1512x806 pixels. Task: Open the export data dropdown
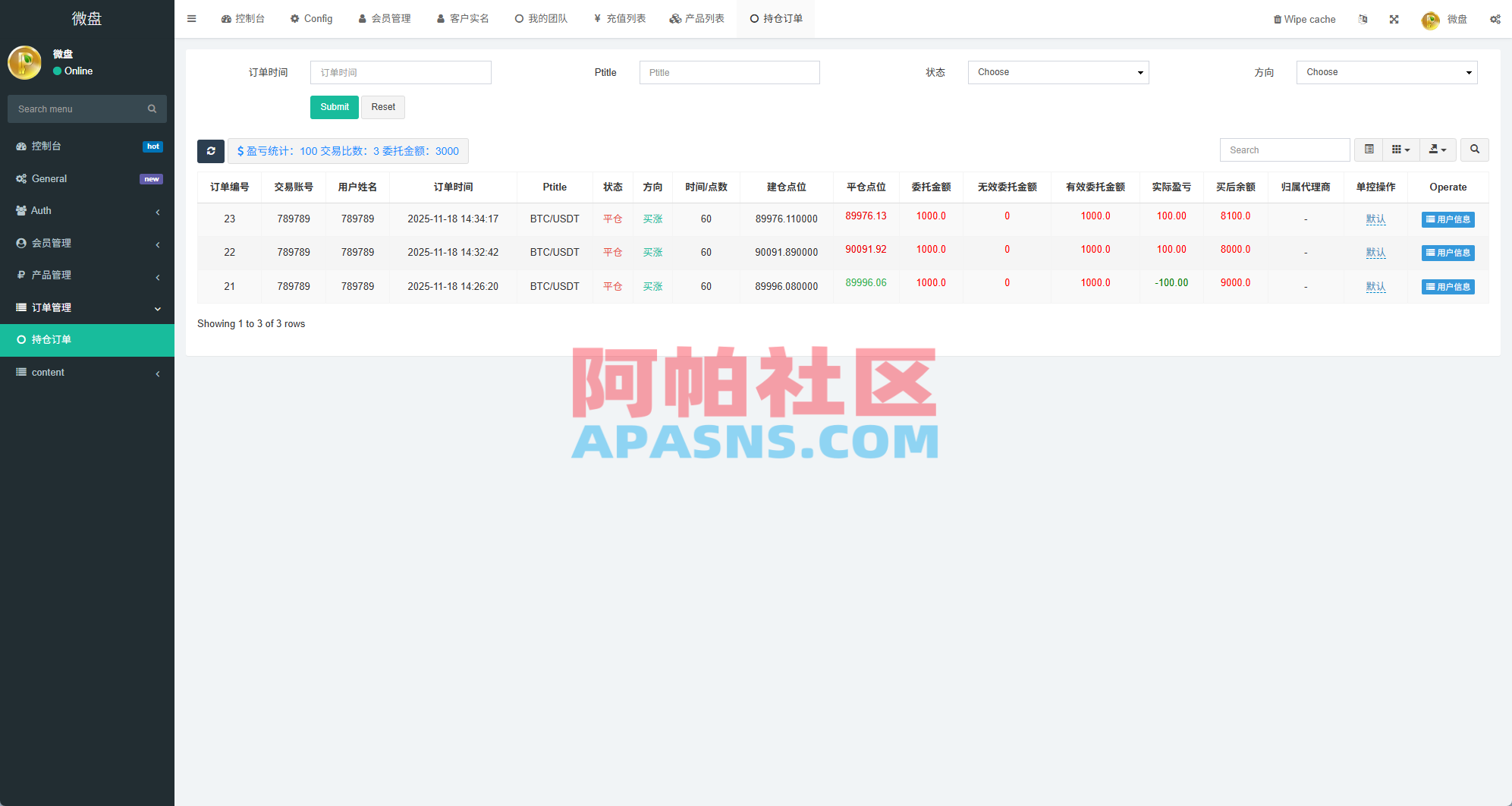point(1438,150)
